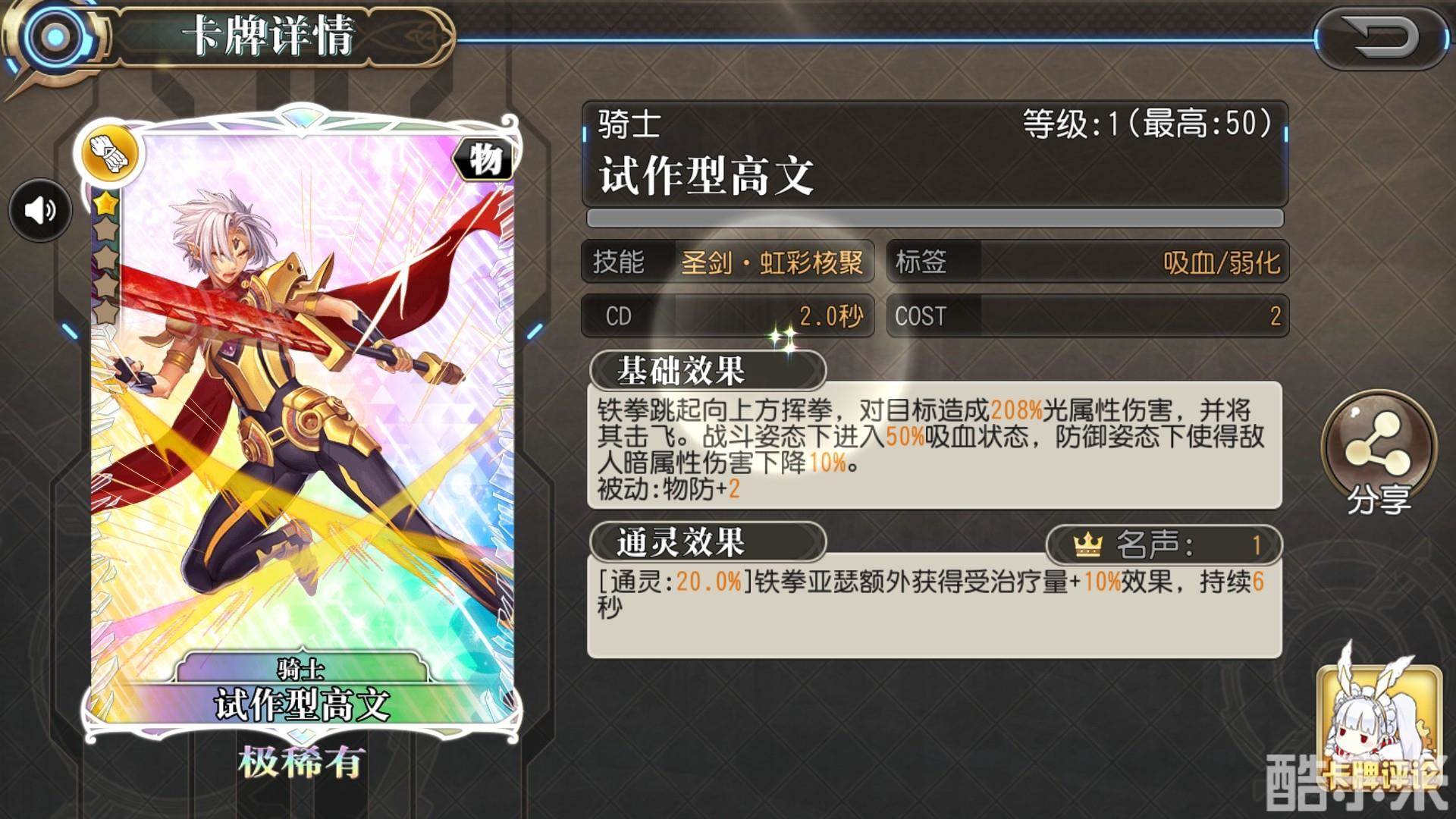Click the 试作型高文 card artwork

[x=301, y=425]
